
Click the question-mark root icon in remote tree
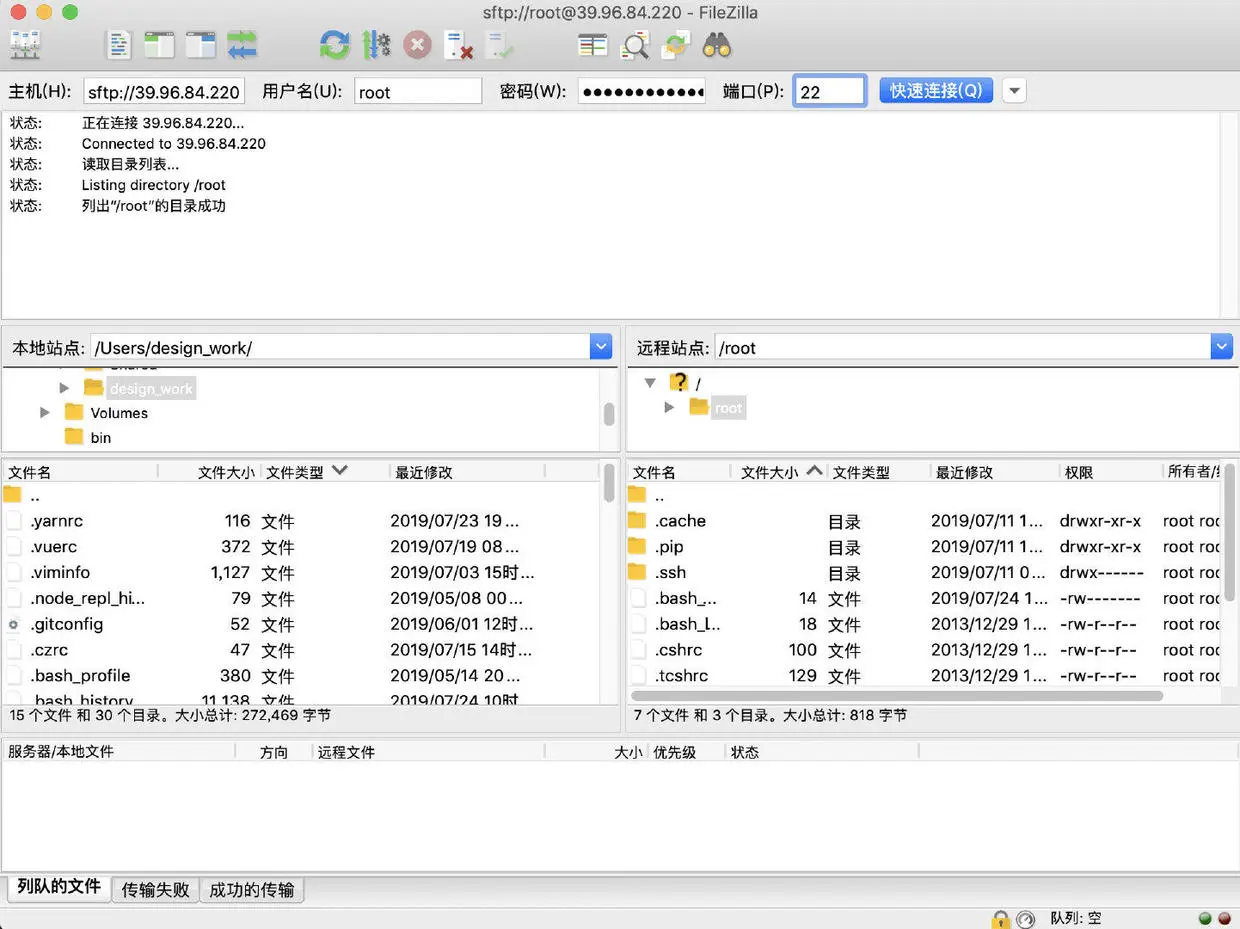pyautogui.click(x=679, y=382)
